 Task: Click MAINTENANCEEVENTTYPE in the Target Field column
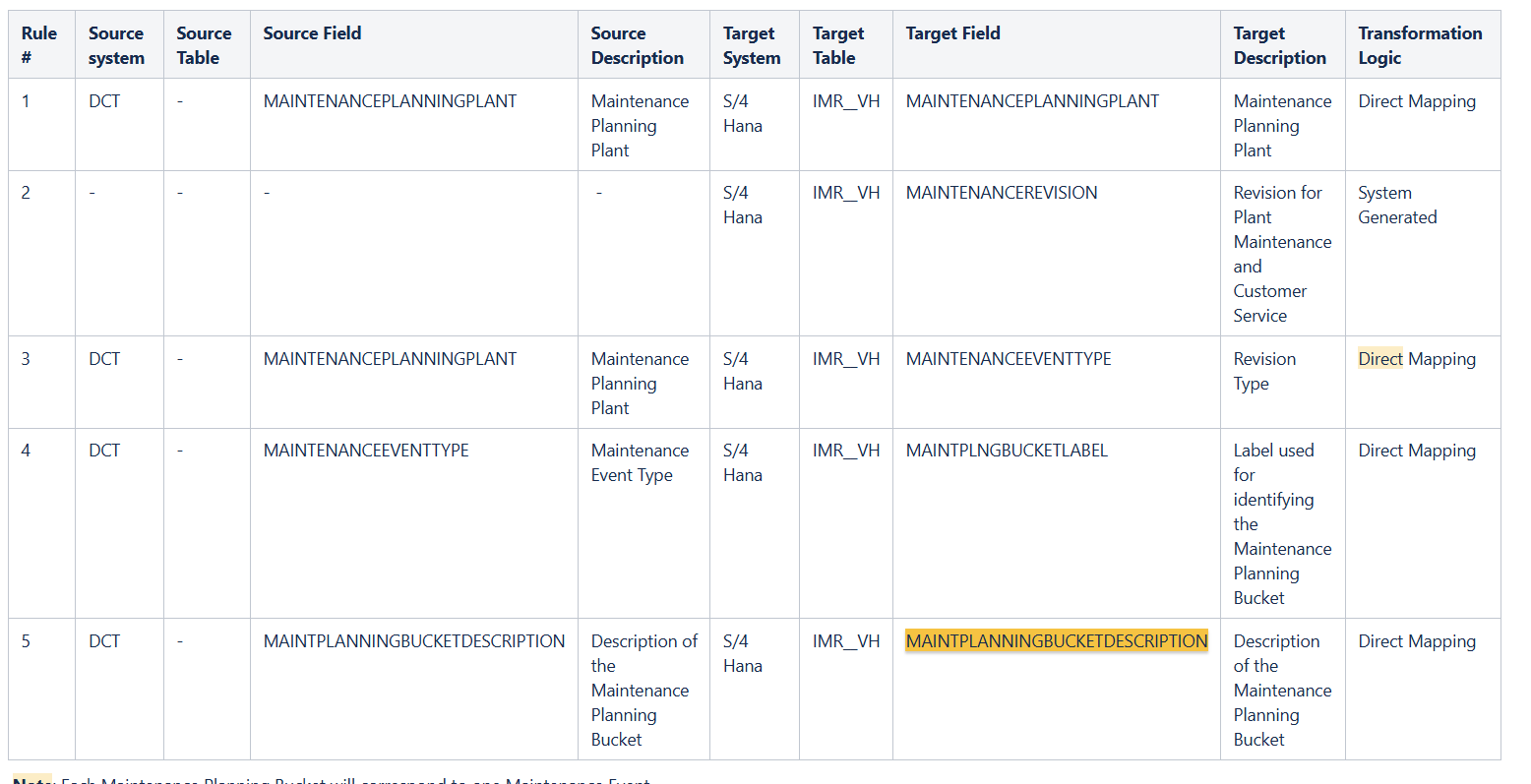[1009, 359]
